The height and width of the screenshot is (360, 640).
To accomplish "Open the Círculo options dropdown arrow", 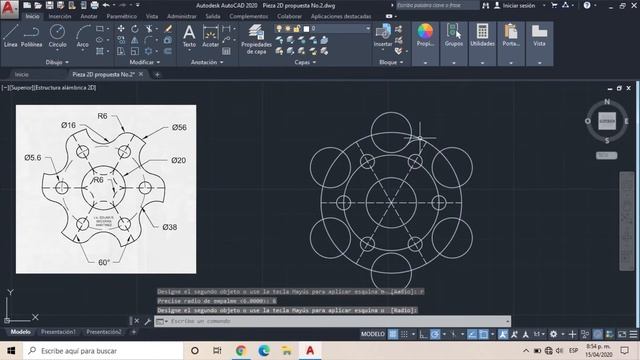I will pyautogui.click(x=58, y=50).
